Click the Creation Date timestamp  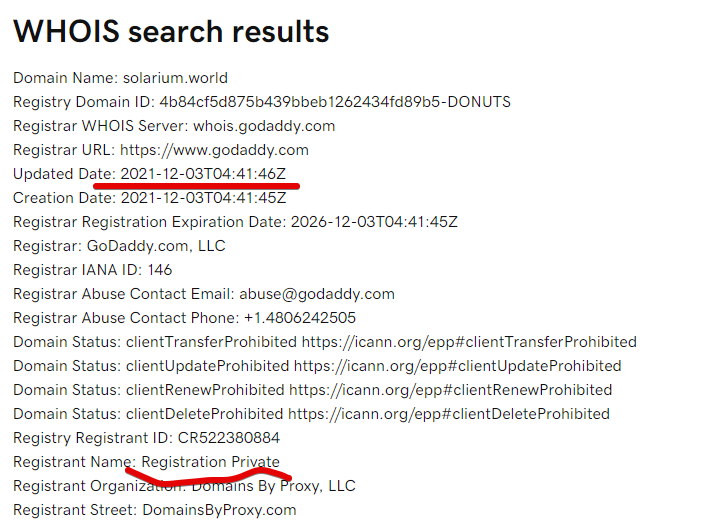pos(204,198)
